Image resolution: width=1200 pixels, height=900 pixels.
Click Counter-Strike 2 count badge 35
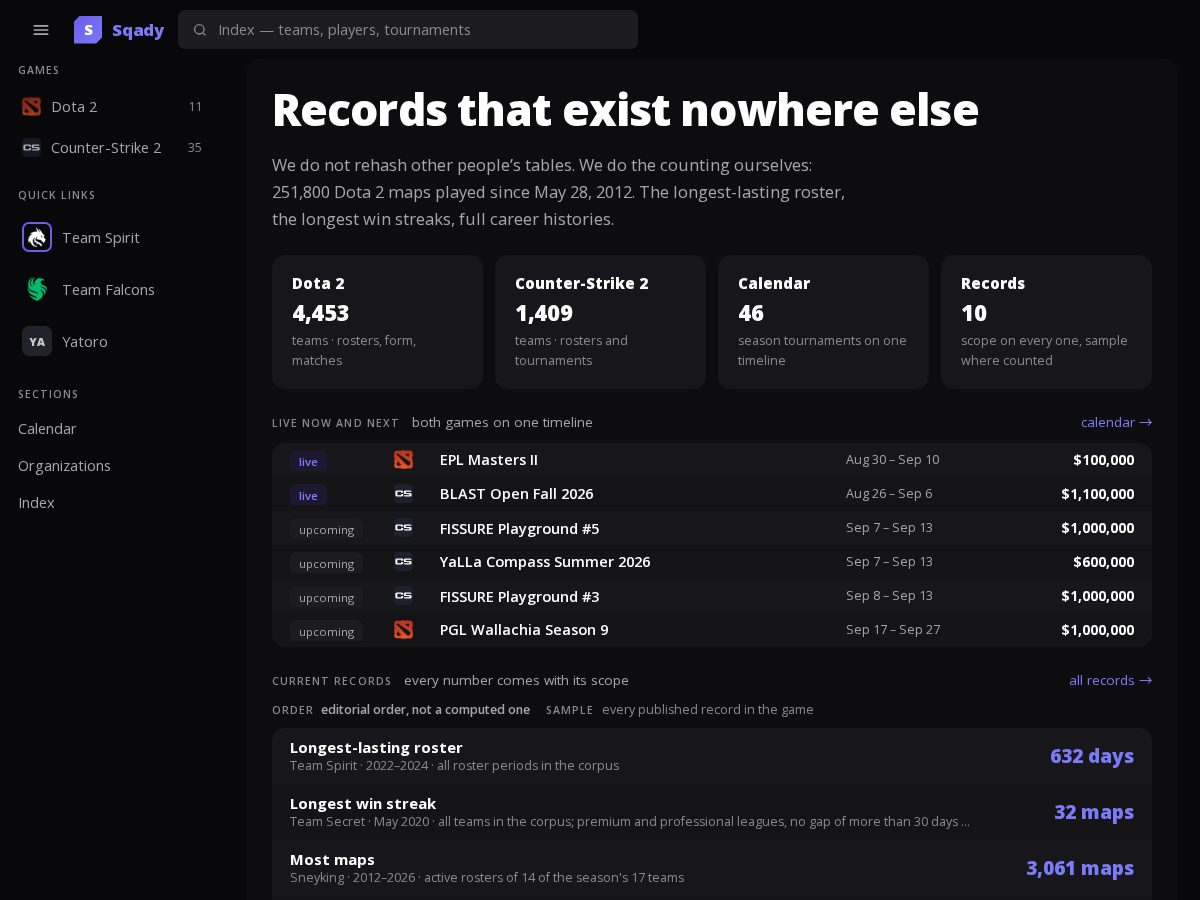click(195, 147)
